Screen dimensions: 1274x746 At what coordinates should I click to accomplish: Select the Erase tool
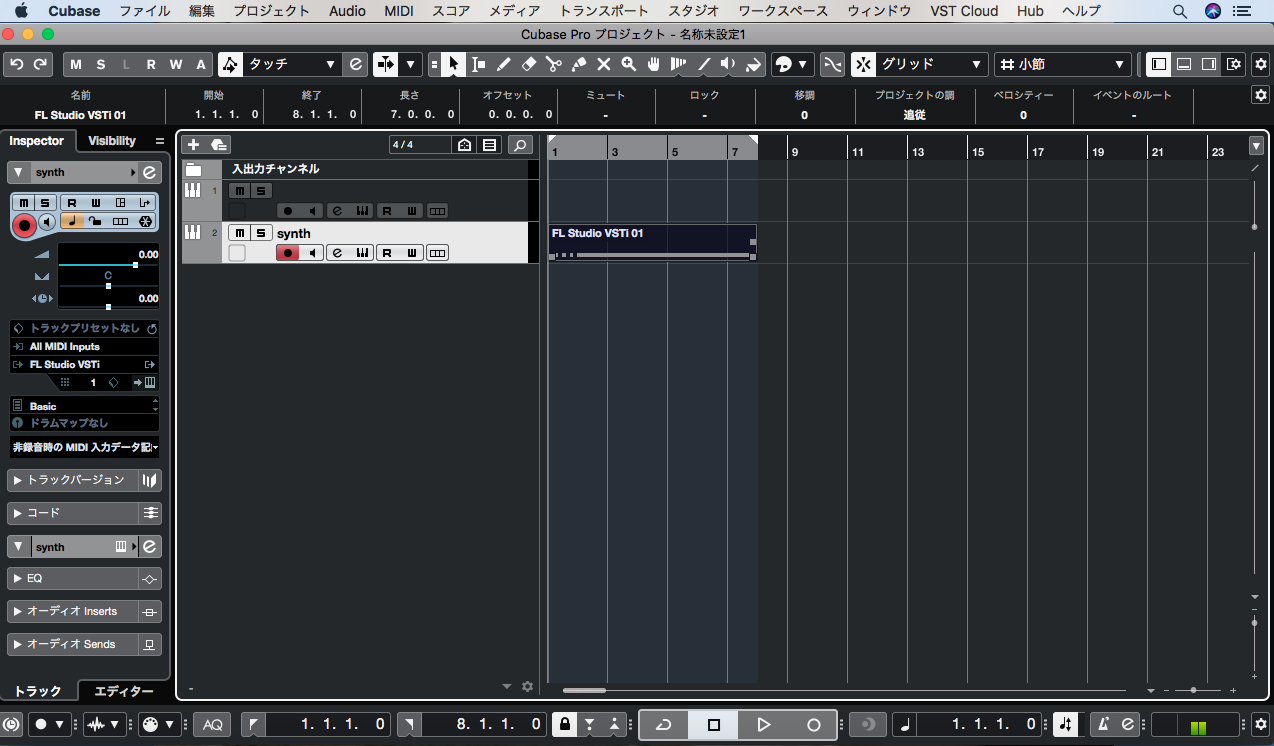tap(529, 64)
